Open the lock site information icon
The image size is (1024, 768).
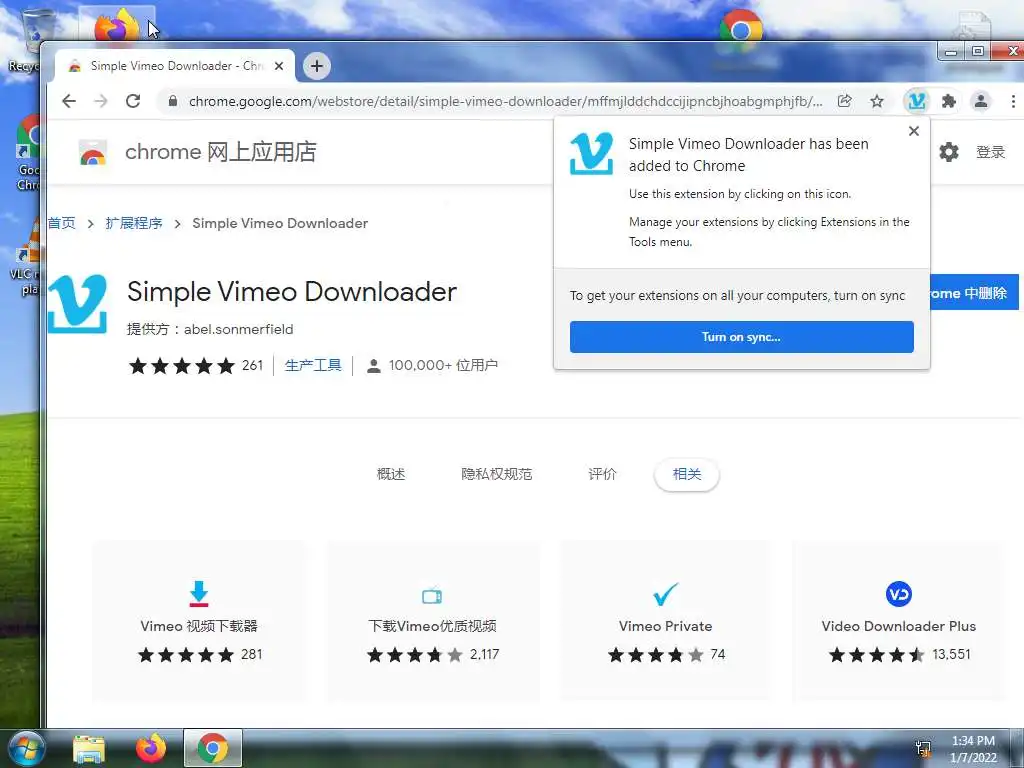tap(172, 101)
